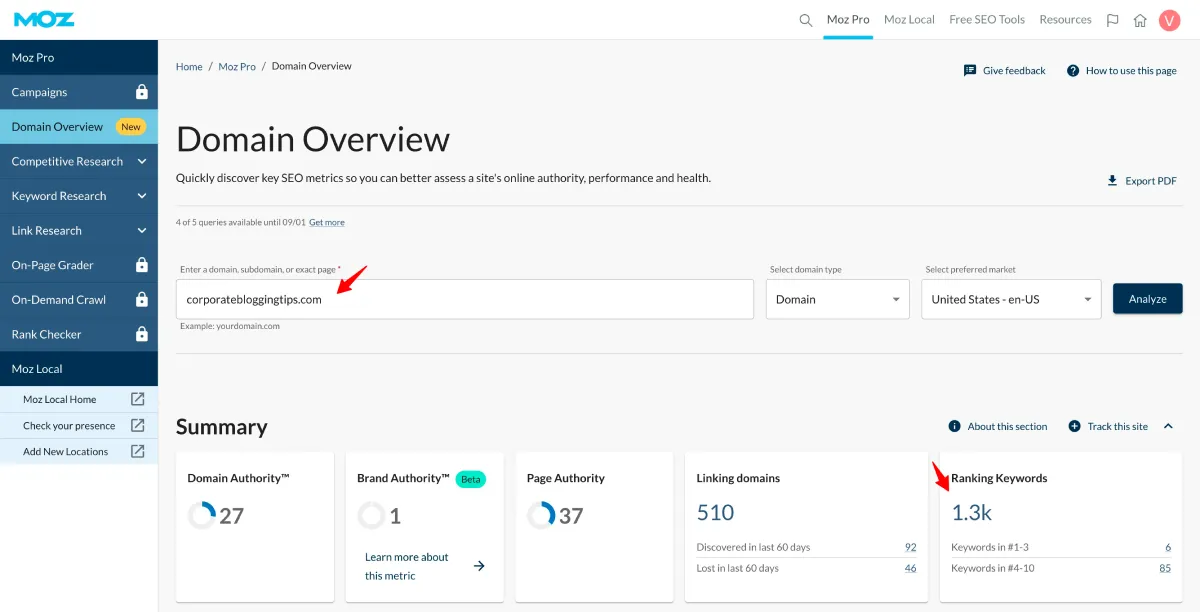This screenshot has height=612, width=1200.
Task: Click the Export PDF download icon
Action: 1112,181
